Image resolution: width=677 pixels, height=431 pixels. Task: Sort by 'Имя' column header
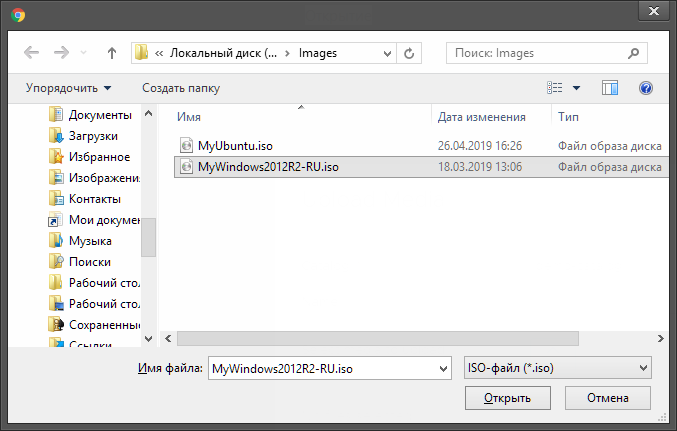[x=189, y=117]
